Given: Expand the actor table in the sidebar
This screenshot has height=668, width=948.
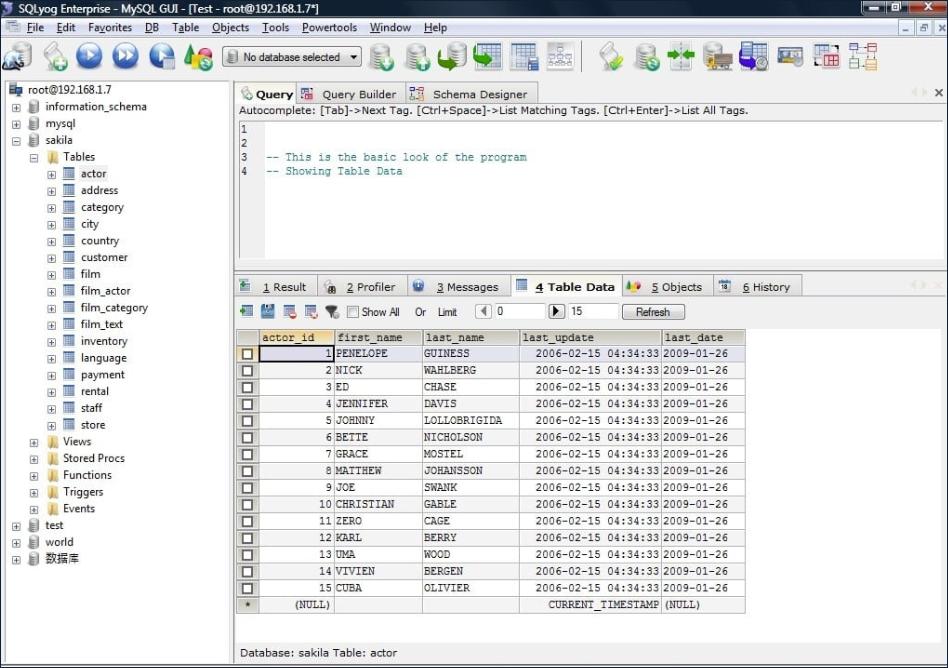Looking at the screenshot, I should click(x=51, y=173).
